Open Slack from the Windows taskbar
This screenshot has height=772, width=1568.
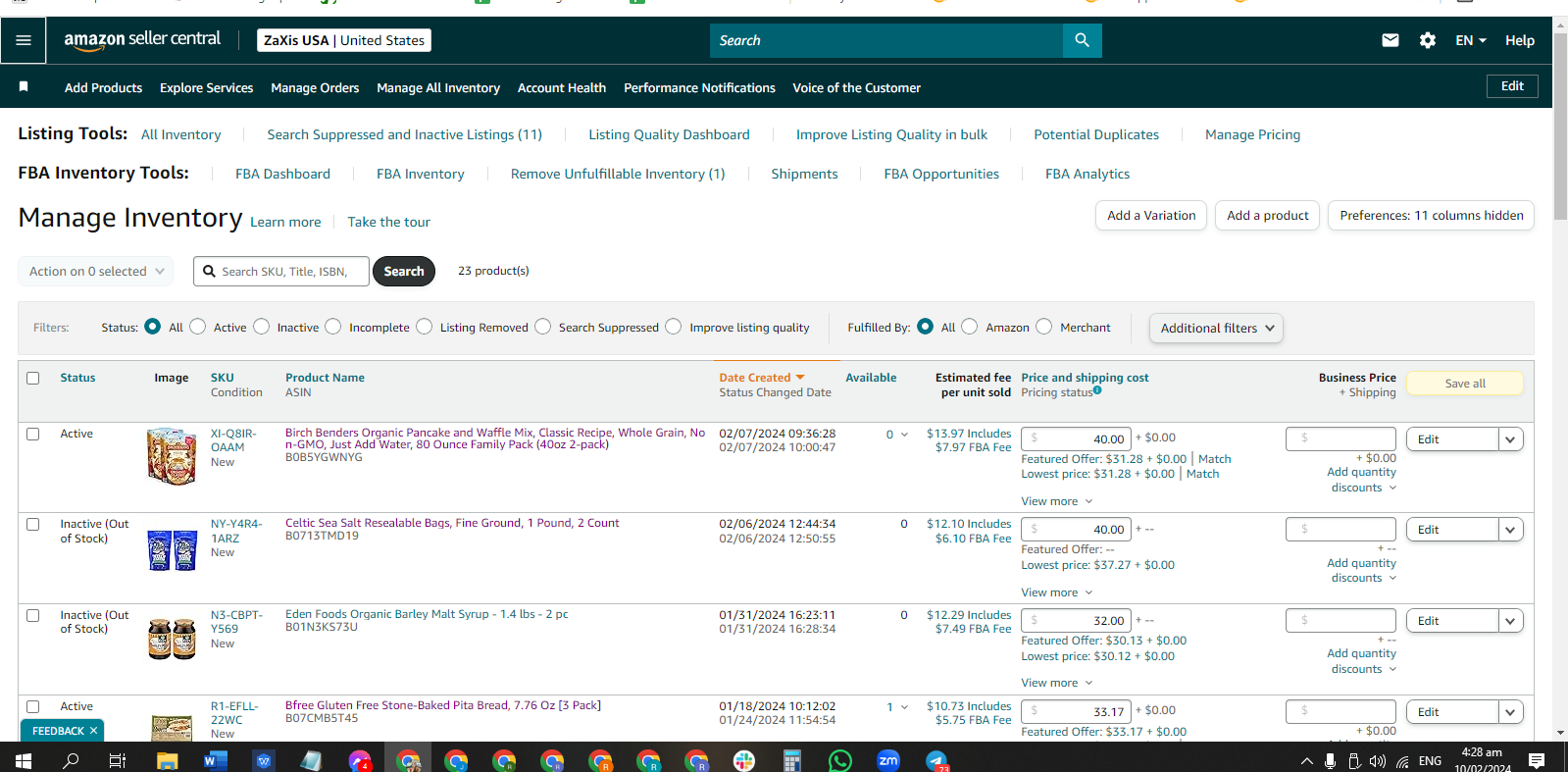tap(744, 760)
